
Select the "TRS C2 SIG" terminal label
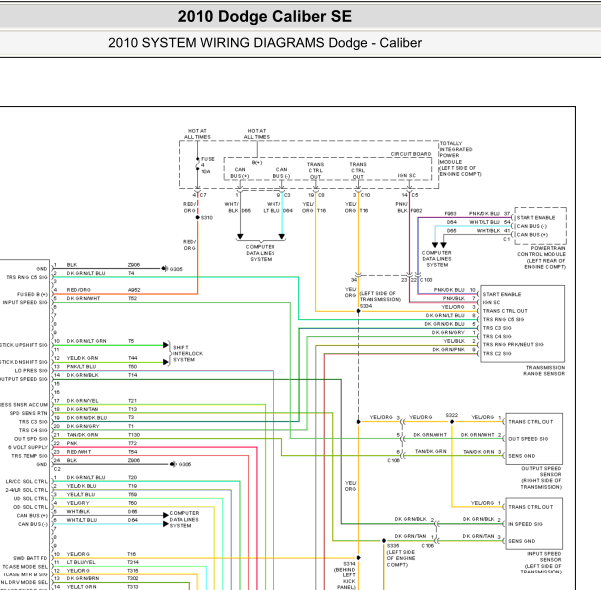pos(497,353)
